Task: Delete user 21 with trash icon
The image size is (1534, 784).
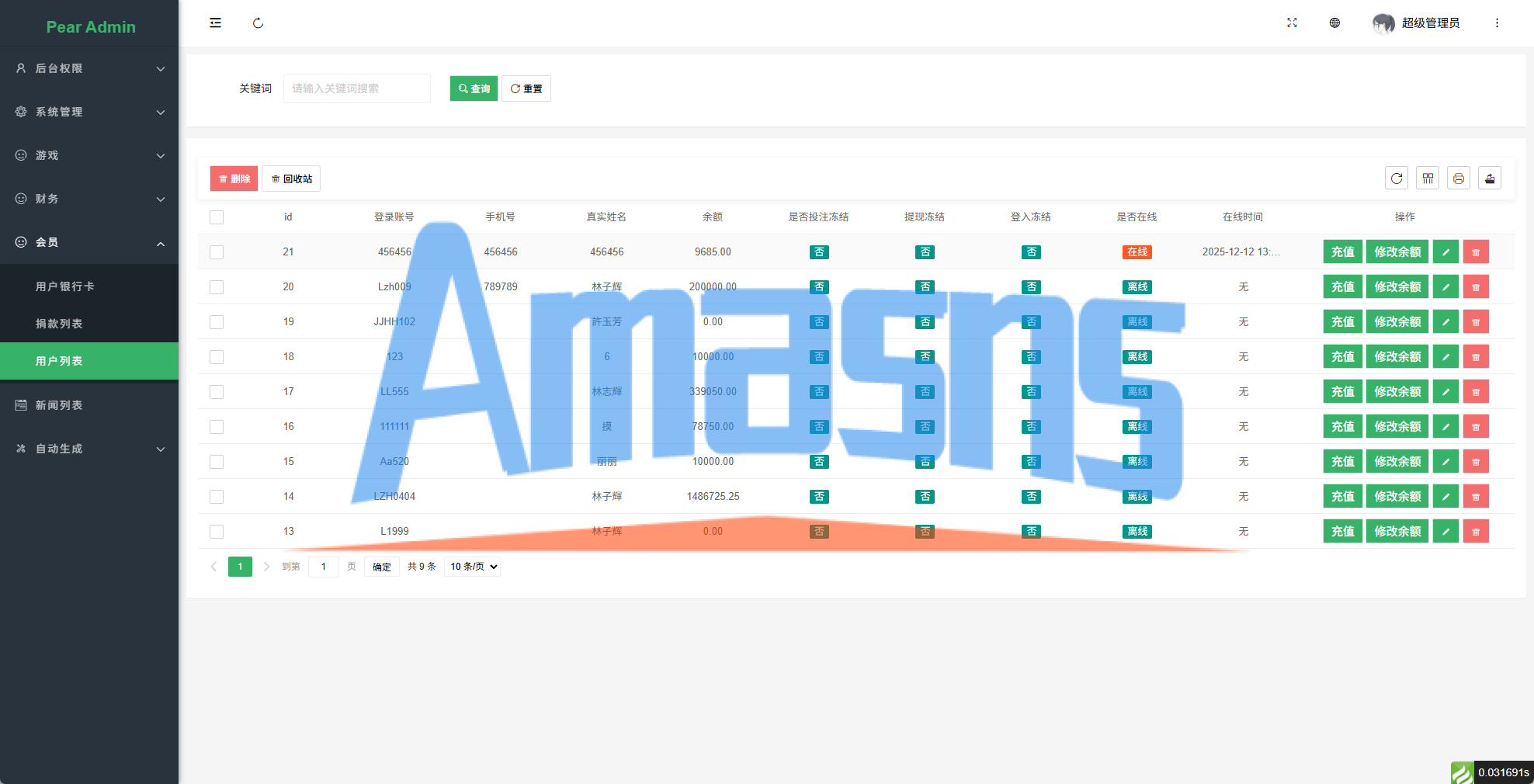Action: 1476,252
